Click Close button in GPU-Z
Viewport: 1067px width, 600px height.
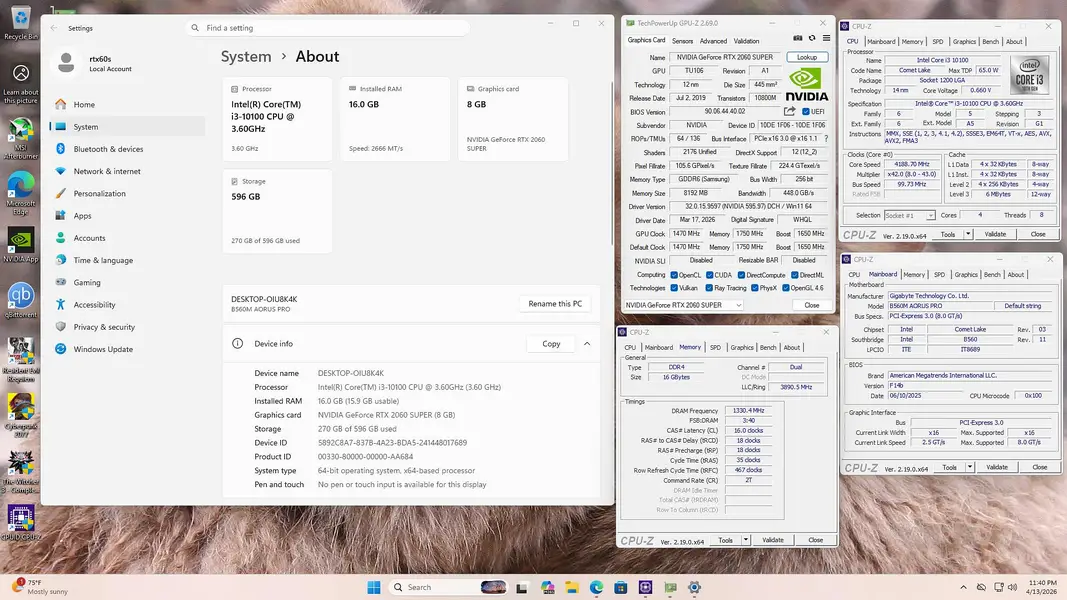point(812,305)
